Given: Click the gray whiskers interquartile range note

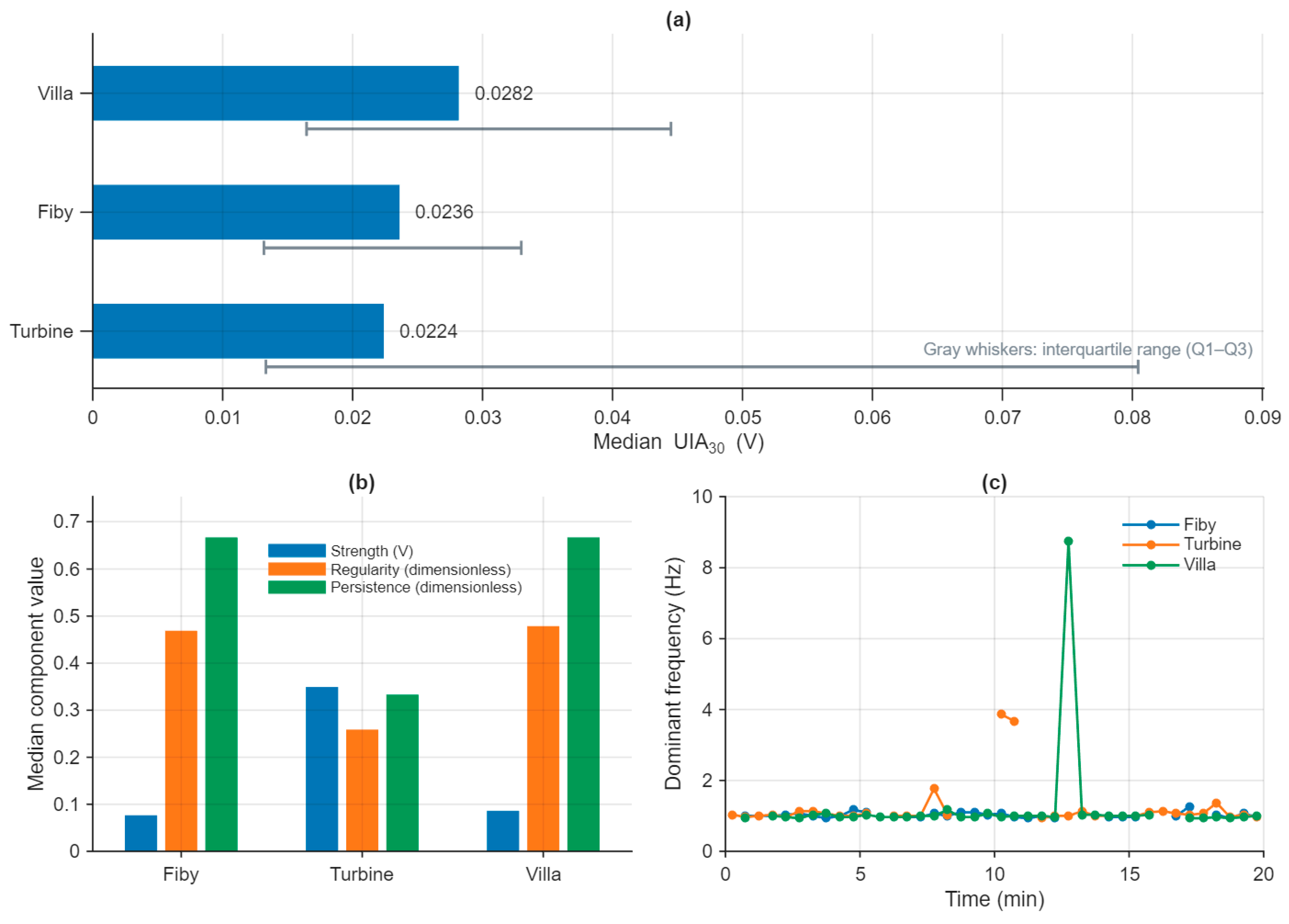Looking at the screenshot, I should [x=1088, y=349].
